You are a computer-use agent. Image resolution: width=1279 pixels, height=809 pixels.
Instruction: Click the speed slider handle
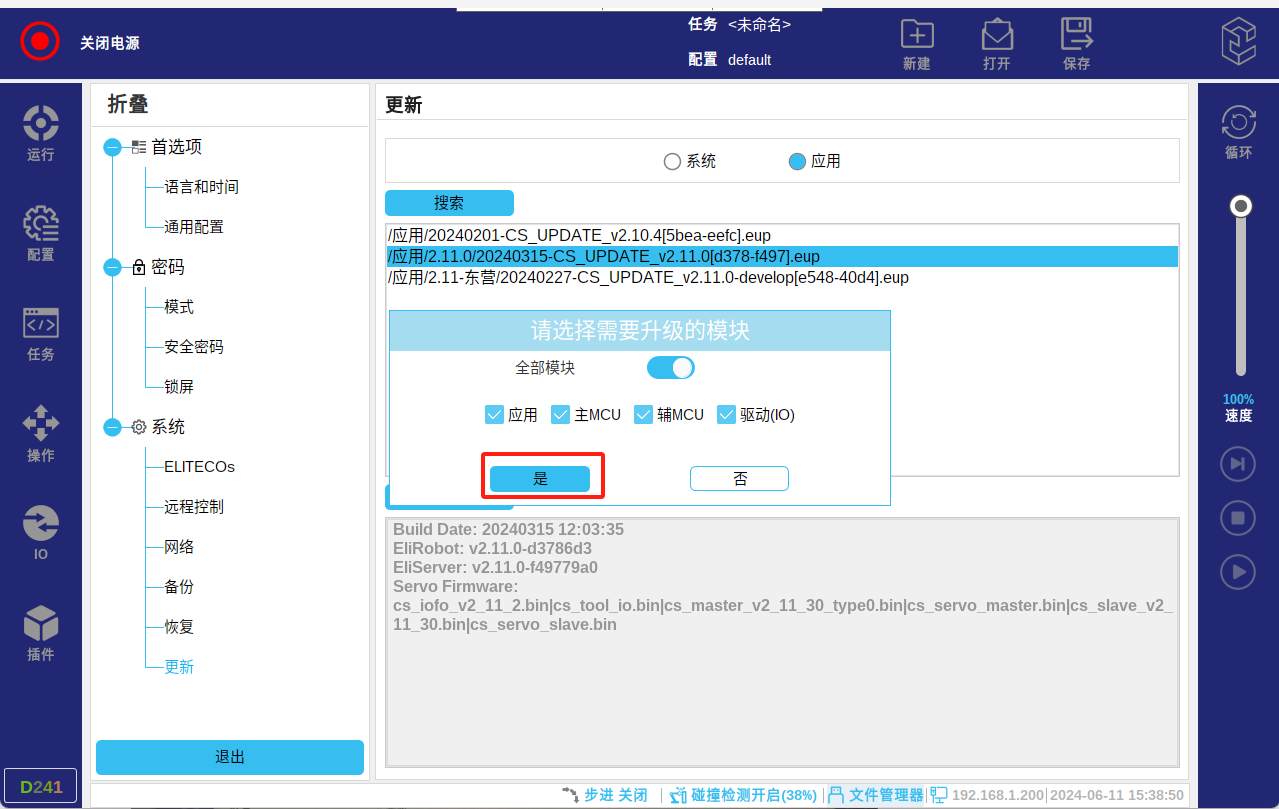point(1241,206)
